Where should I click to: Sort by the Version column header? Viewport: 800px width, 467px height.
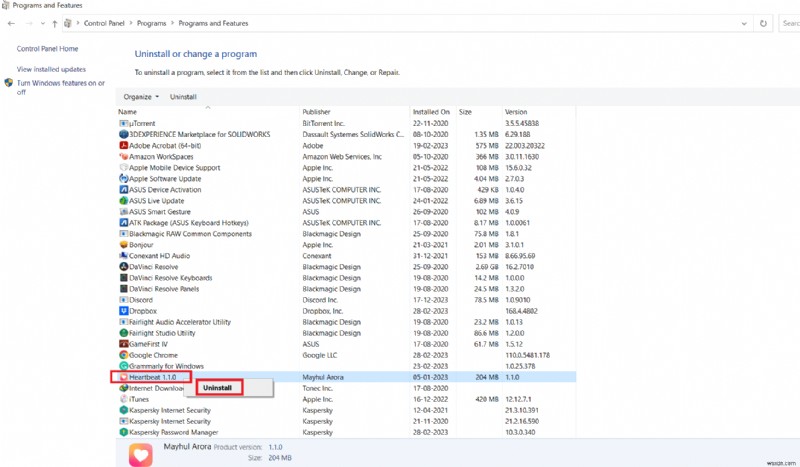click(539, 112)
